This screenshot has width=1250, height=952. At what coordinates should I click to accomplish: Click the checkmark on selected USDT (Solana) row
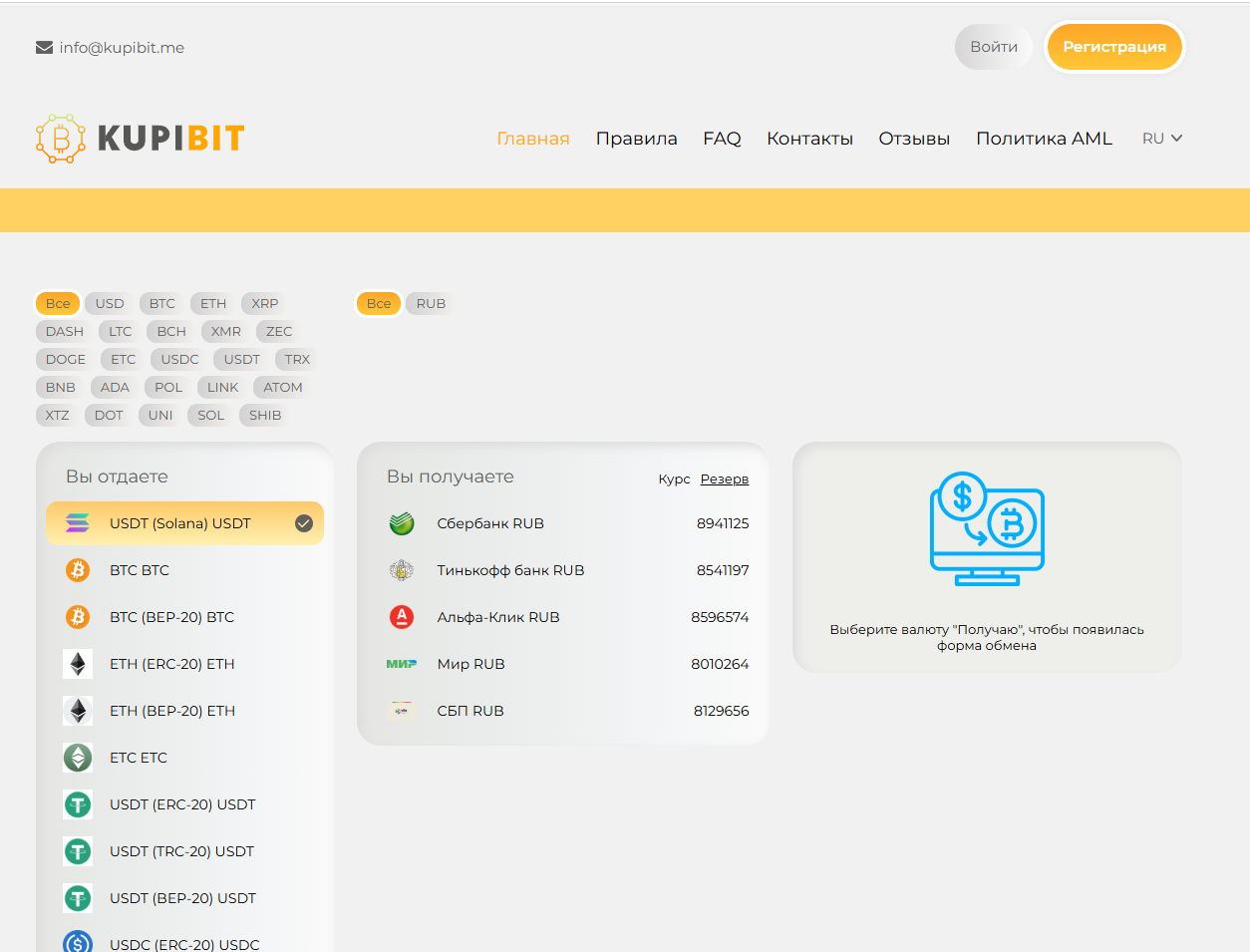coord(304,523)
